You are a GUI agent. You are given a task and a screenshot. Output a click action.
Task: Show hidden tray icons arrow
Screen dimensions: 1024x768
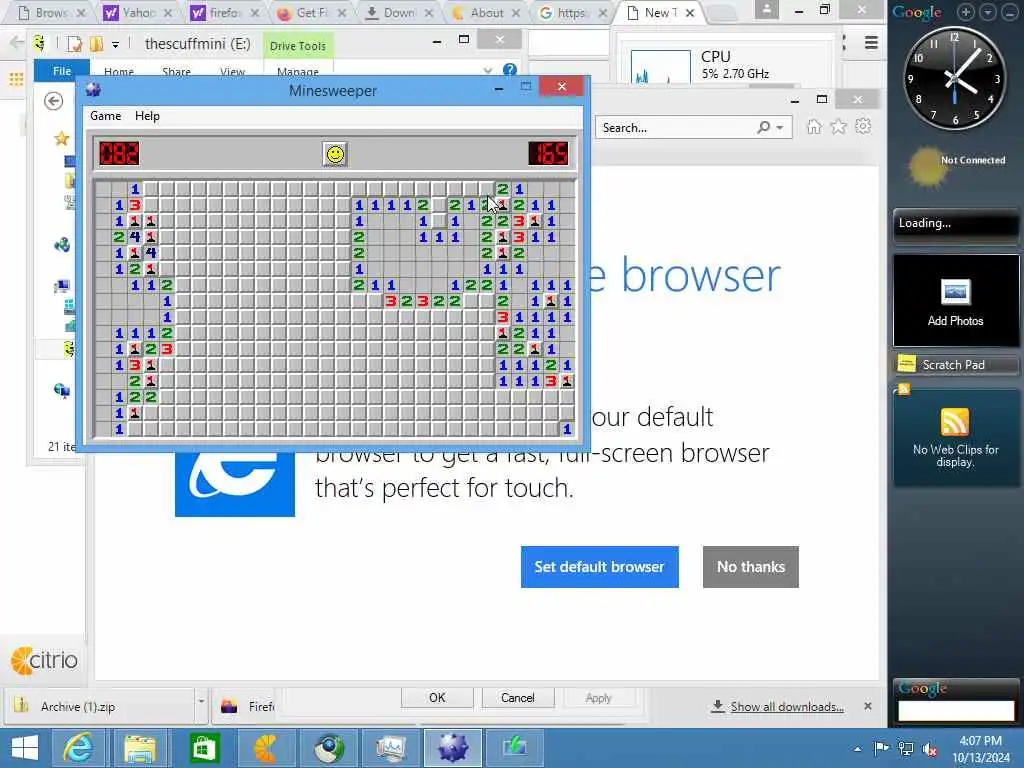(857, 749)
